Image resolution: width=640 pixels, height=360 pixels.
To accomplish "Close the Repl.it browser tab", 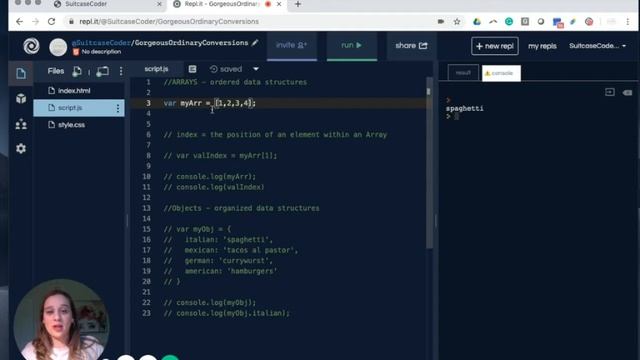I will (x=279, y=4).
